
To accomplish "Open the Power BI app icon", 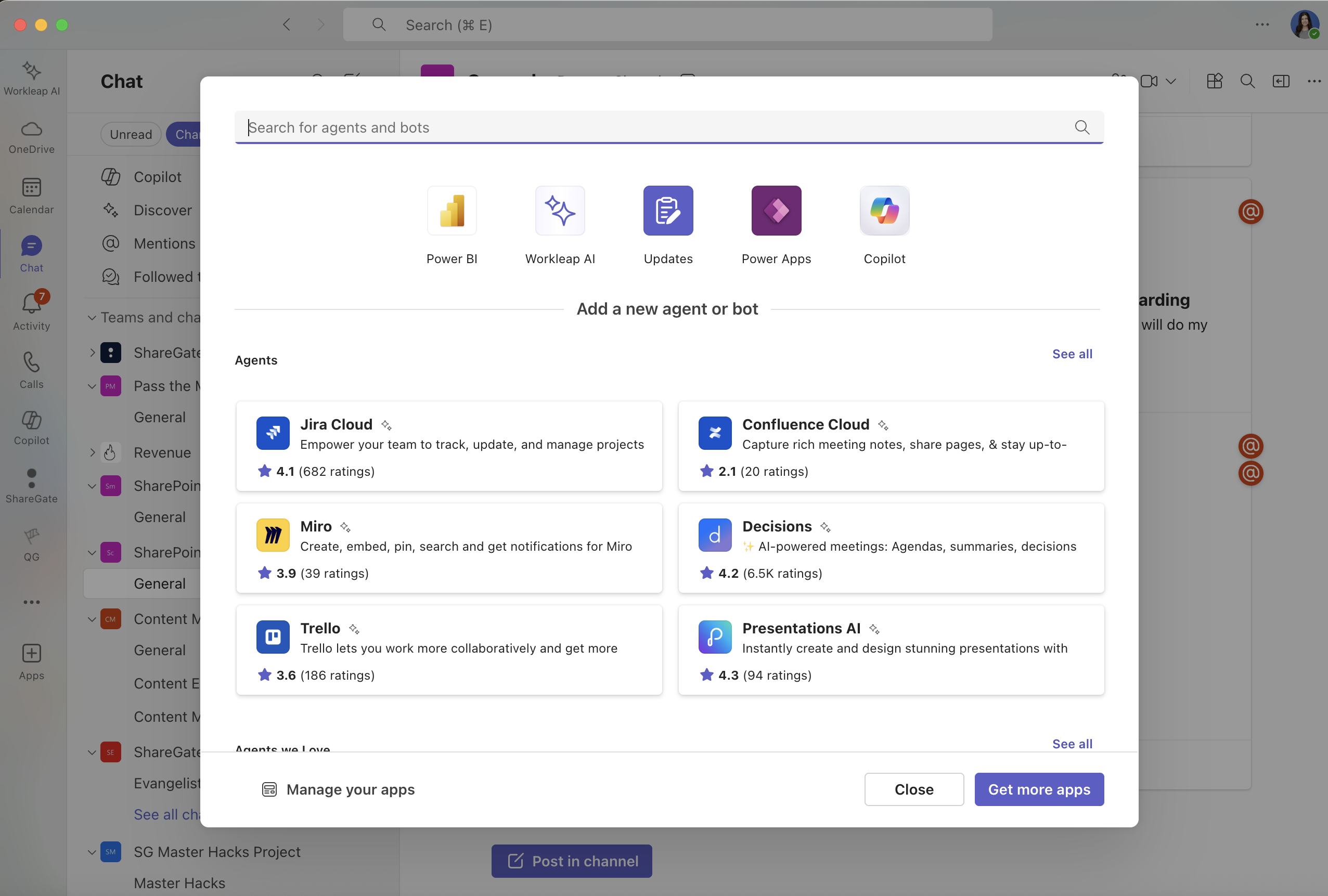I will pos(452,211).
